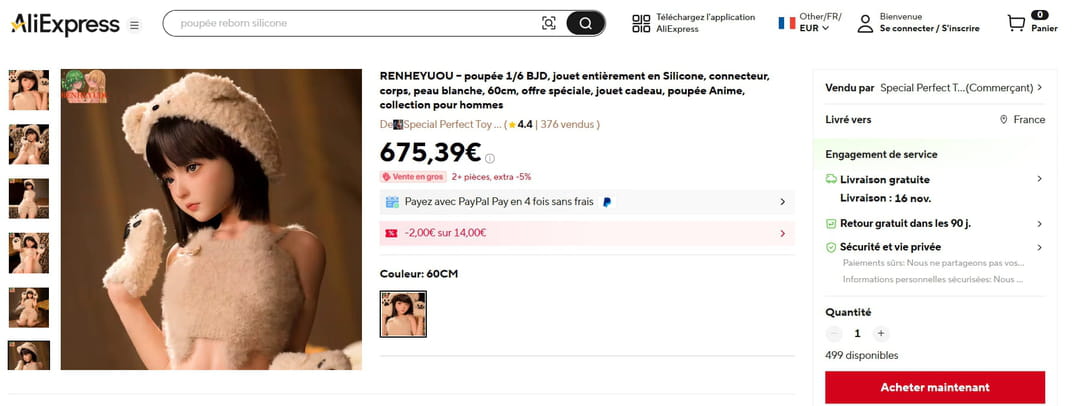Click the image search camera icon

pos(548,23)
